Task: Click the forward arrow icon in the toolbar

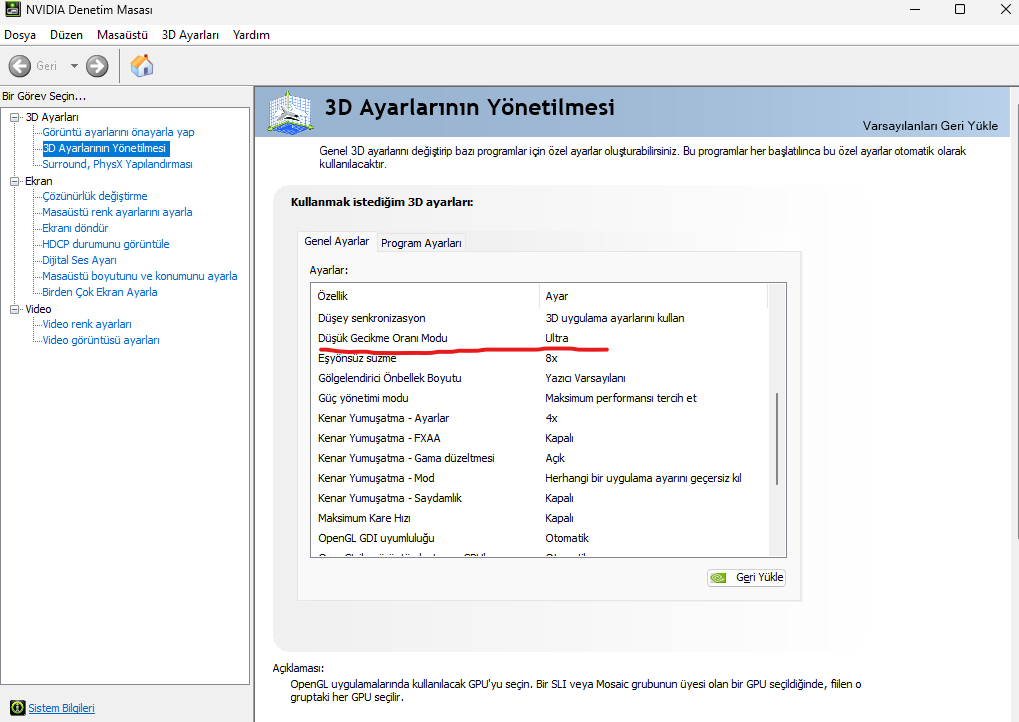Action: coord(97,66)
